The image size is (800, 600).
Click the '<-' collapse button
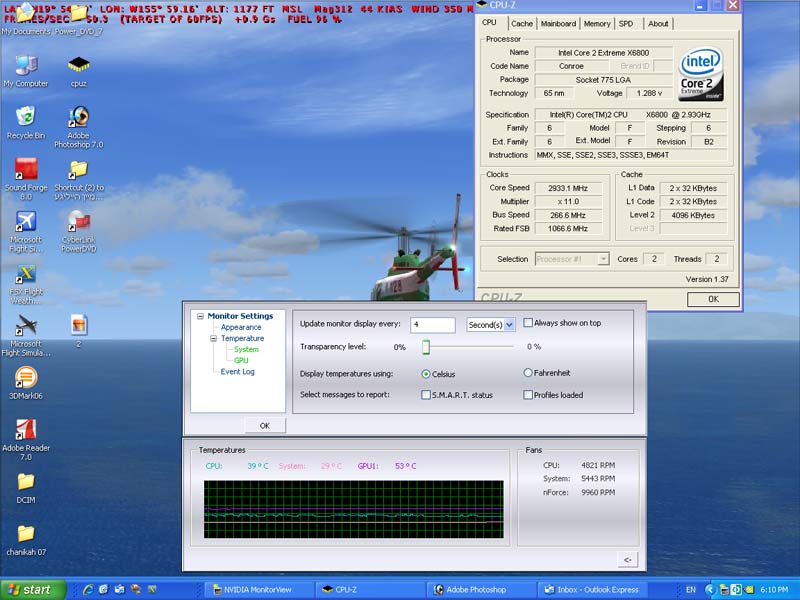click(x=628, y=560)
